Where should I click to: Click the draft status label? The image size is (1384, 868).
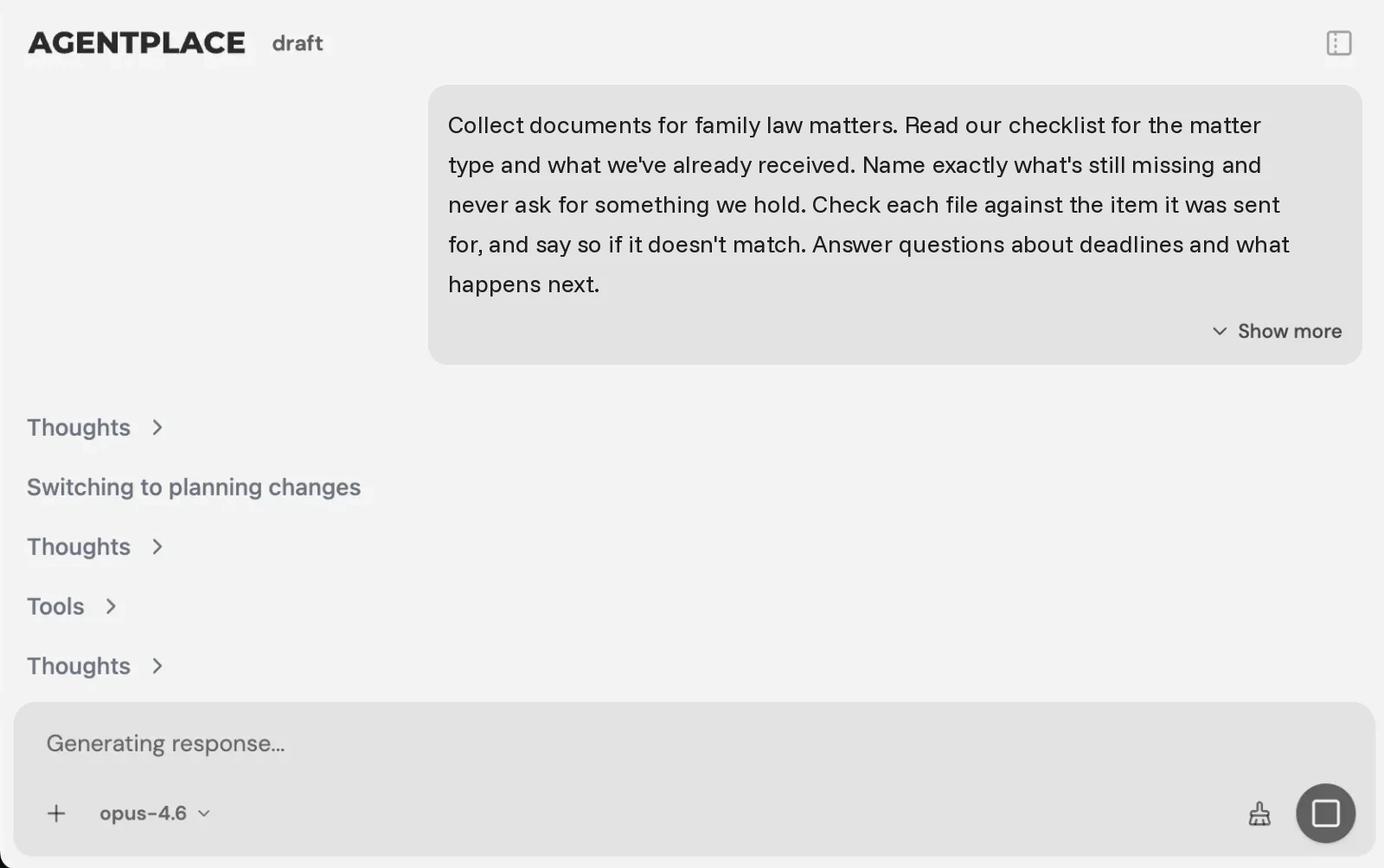pos(298,43)
